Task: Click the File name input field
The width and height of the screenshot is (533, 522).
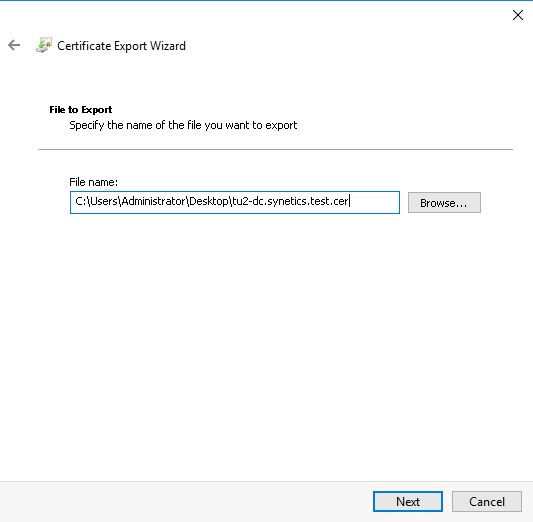Action: (235, 202)
